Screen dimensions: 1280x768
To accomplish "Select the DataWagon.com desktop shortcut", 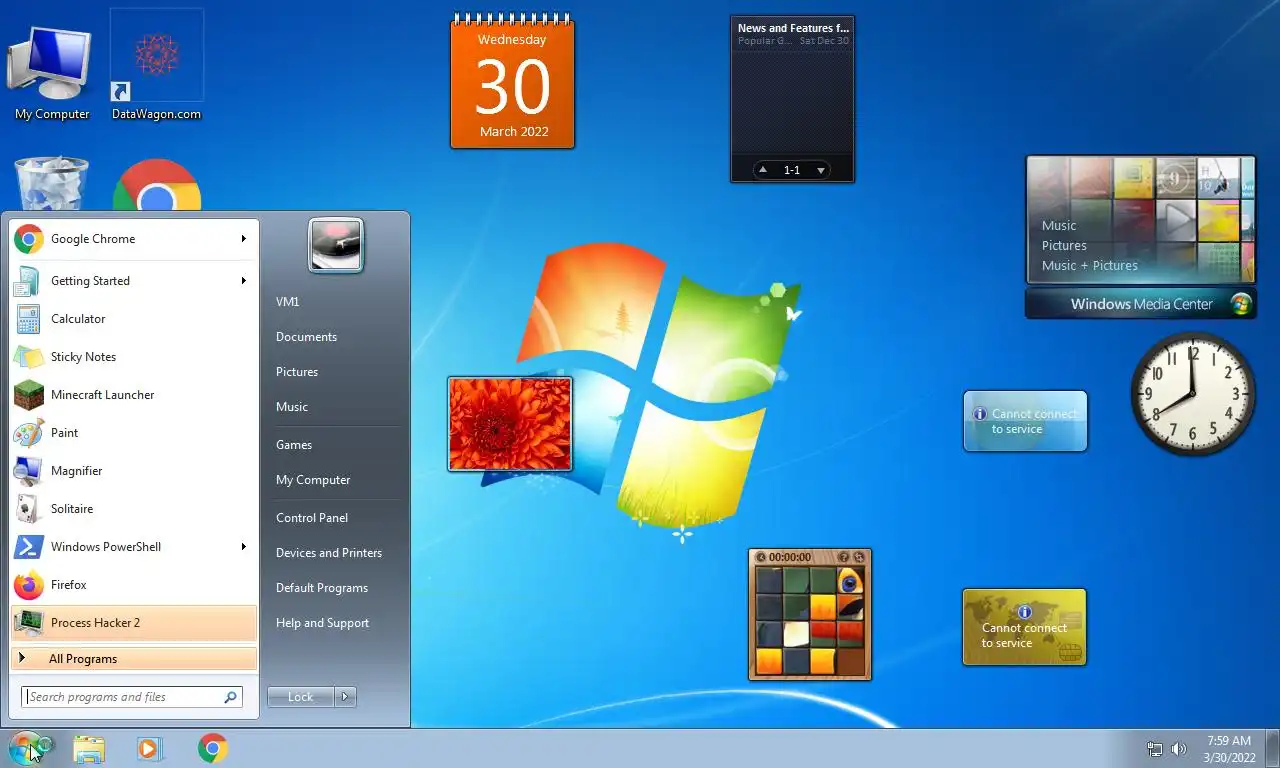I will point(156,66).
